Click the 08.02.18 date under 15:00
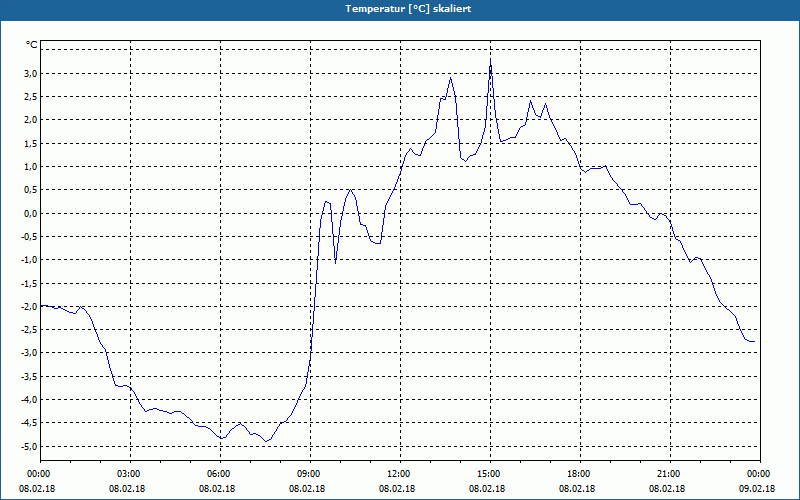 pyautogui.click(x=487, y=489)
